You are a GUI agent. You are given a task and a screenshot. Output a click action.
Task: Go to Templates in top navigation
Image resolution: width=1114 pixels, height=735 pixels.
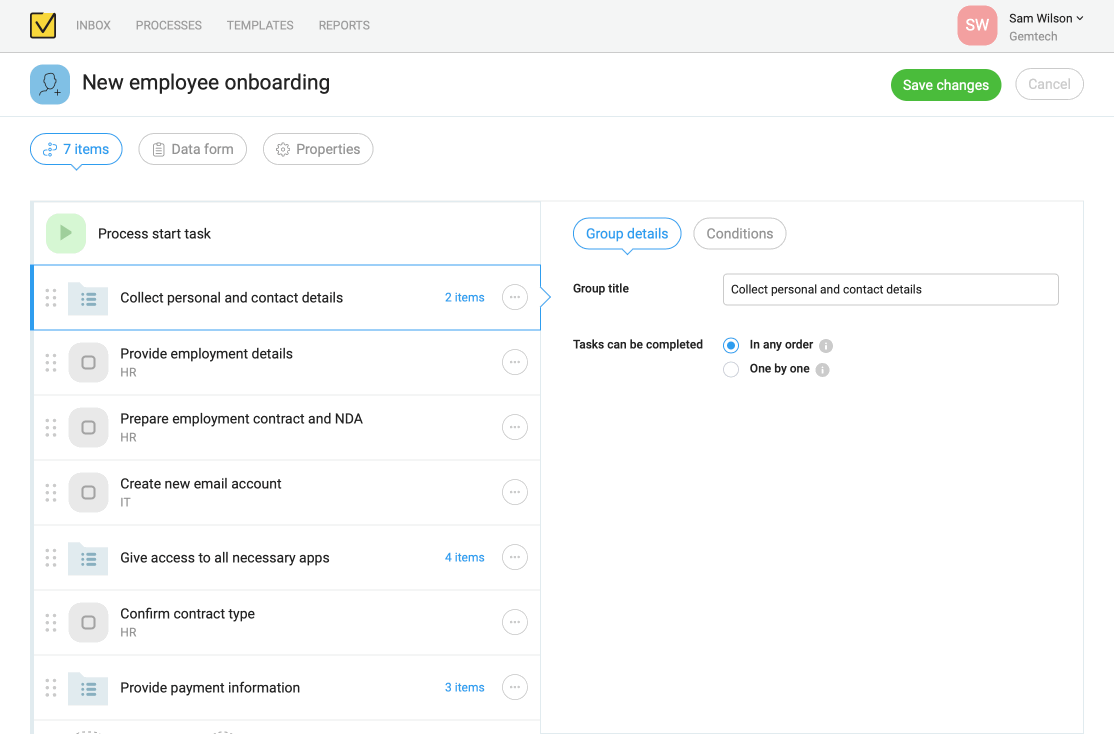(260, 26)
